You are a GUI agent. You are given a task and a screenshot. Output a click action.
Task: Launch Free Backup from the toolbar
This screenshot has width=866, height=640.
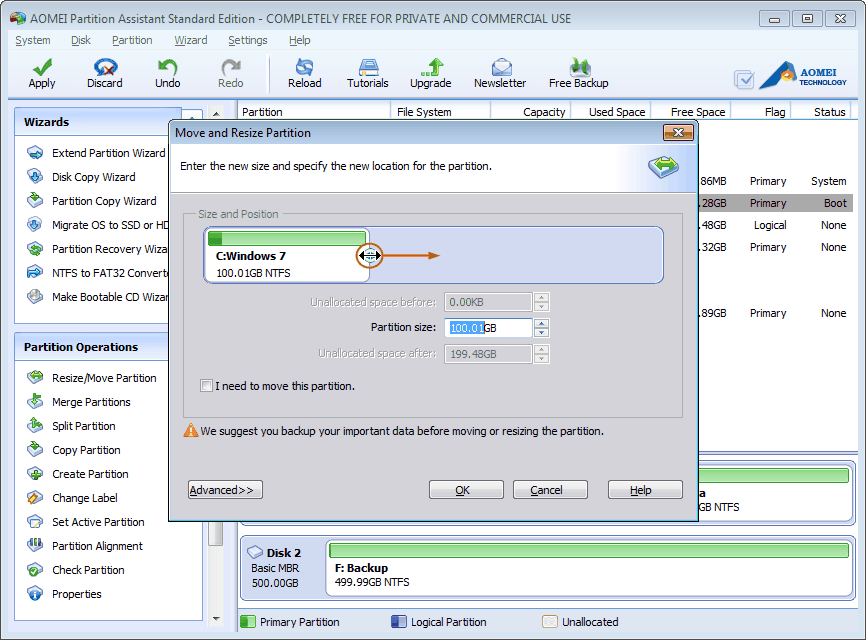[578, 72]
